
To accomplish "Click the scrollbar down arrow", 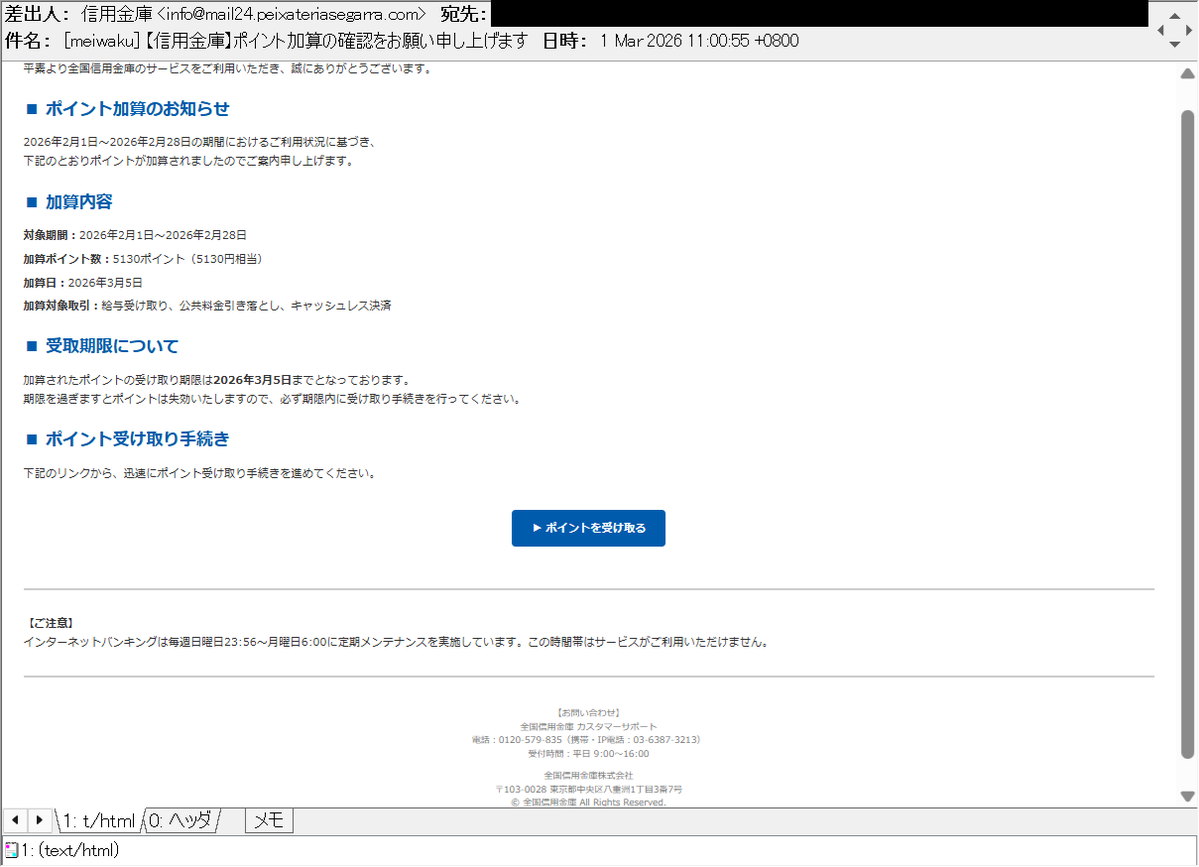I will coord(1188,795).
